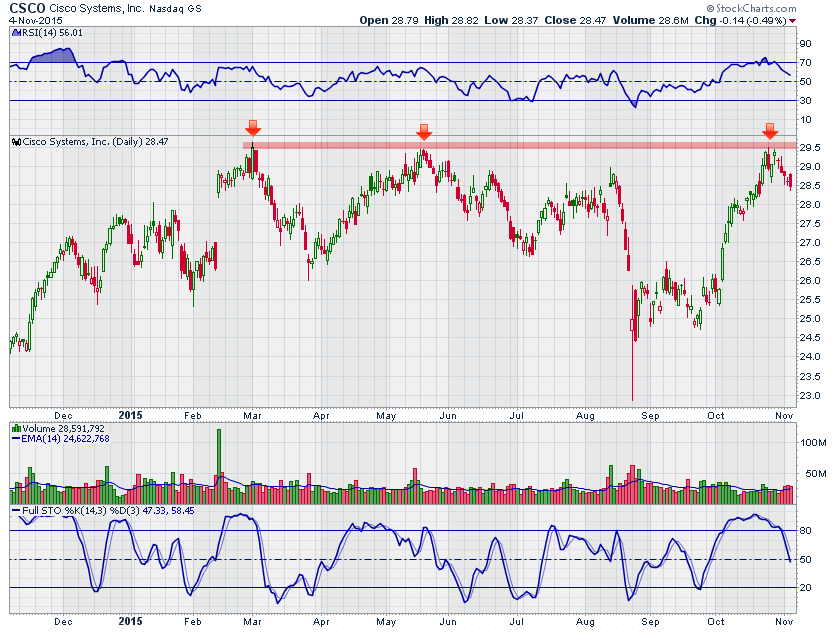Click the Mar label under the price chart
832x635 pixels.
[252, 416]
